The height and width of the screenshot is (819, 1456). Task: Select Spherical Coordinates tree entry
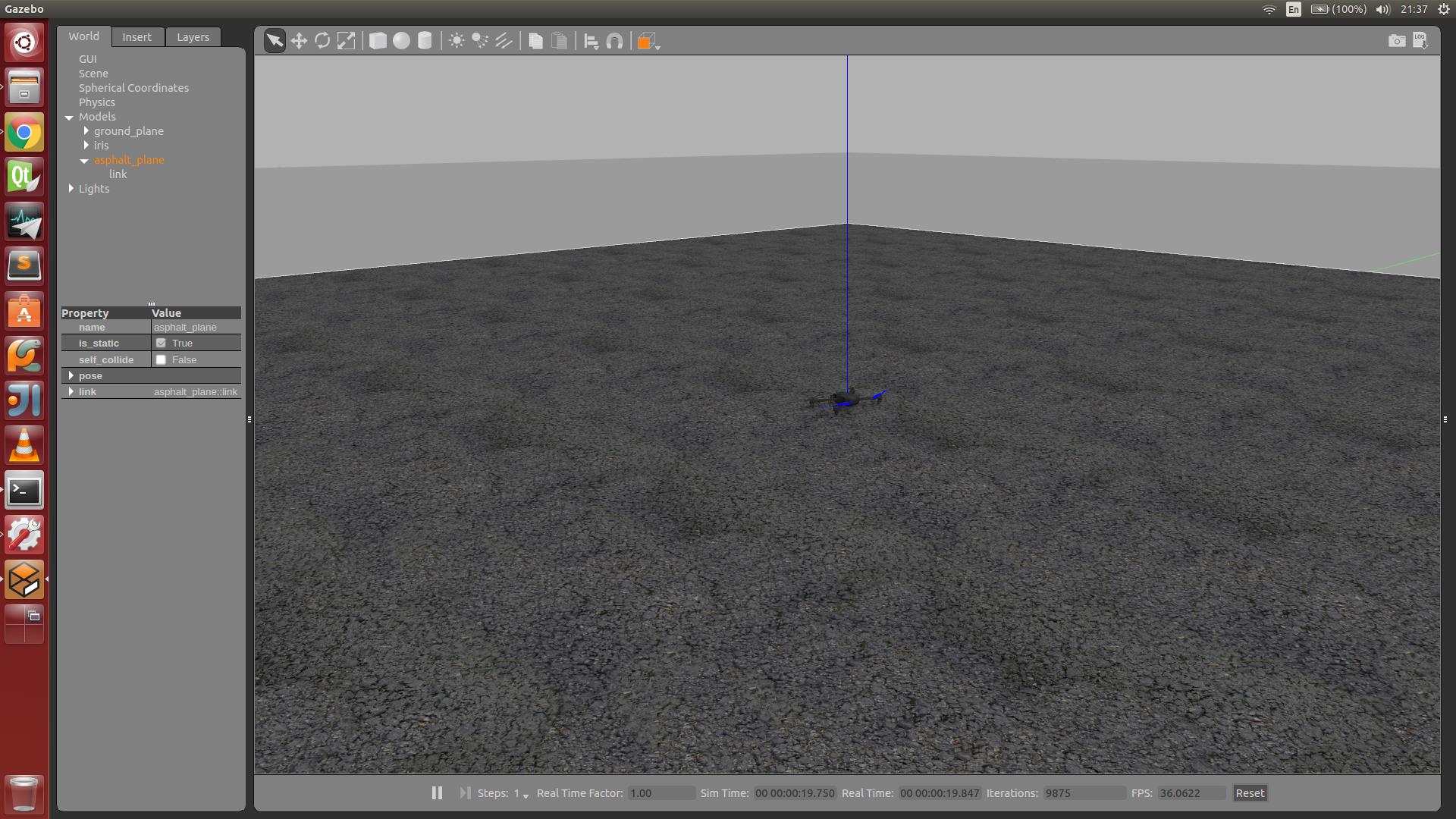(x=133, y=88)
